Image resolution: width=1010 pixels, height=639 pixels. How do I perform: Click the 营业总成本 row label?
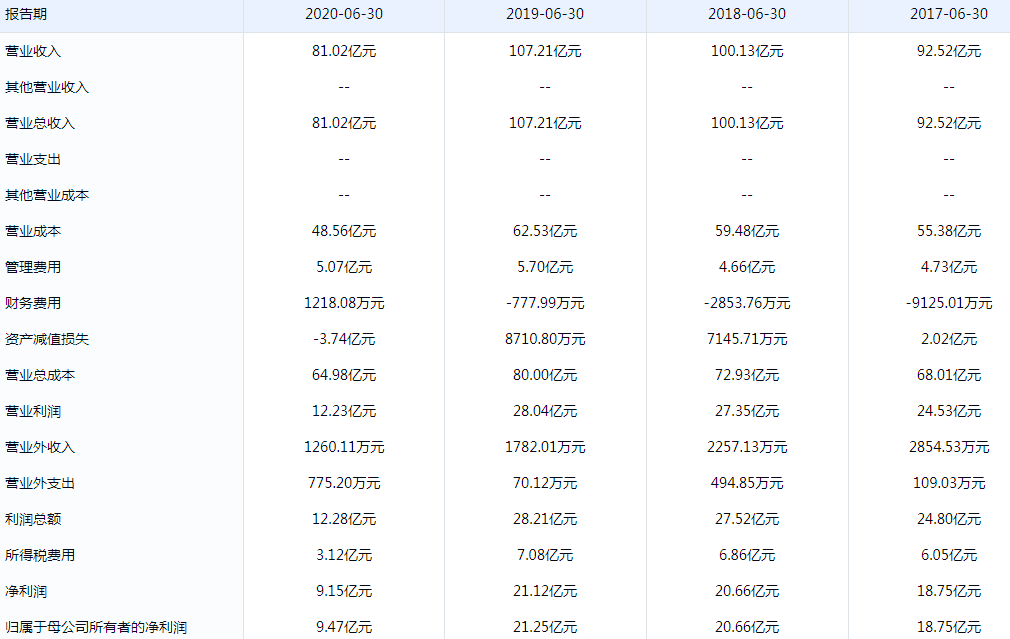(40, 376)
